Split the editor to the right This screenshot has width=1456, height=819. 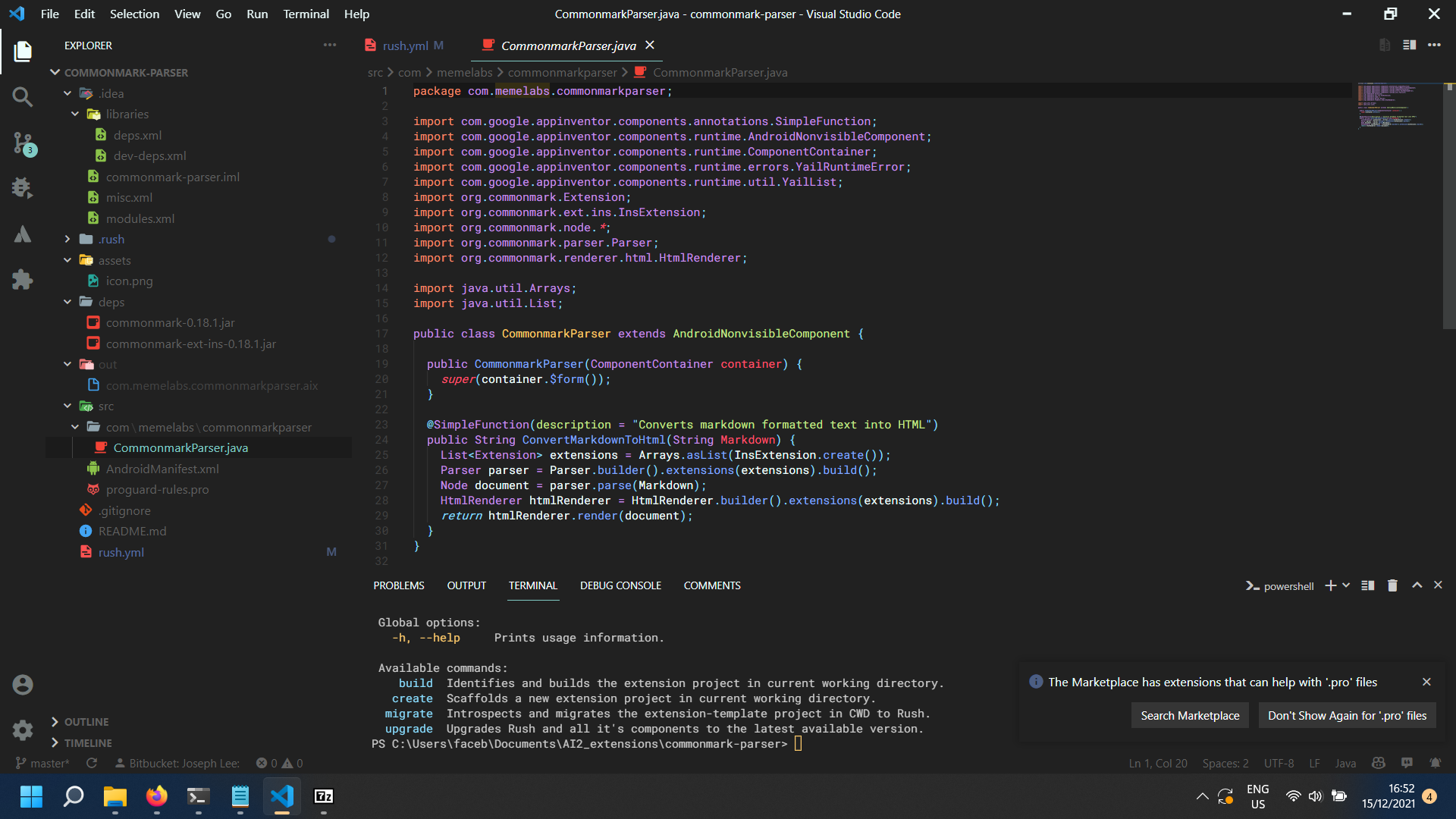[1410, 45]
